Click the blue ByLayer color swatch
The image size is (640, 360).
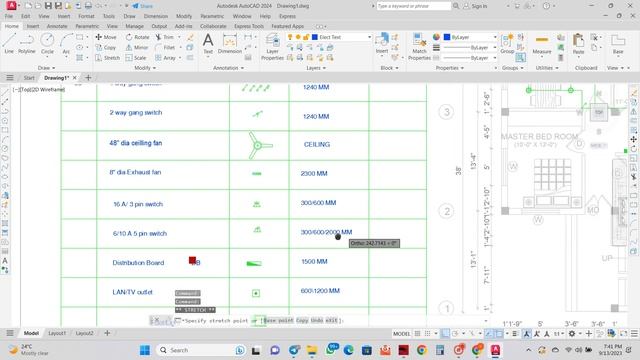pos(447,37)
